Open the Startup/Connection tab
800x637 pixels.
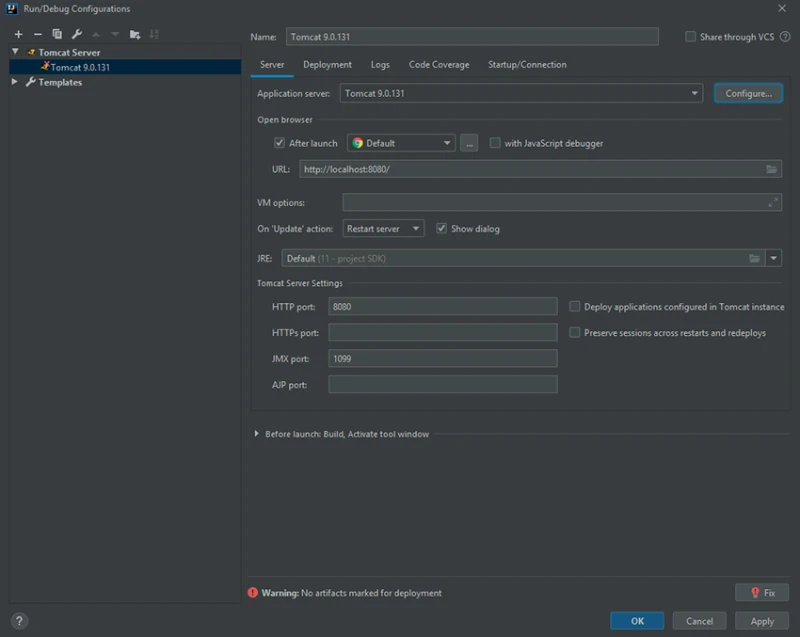tap(527, 65)
